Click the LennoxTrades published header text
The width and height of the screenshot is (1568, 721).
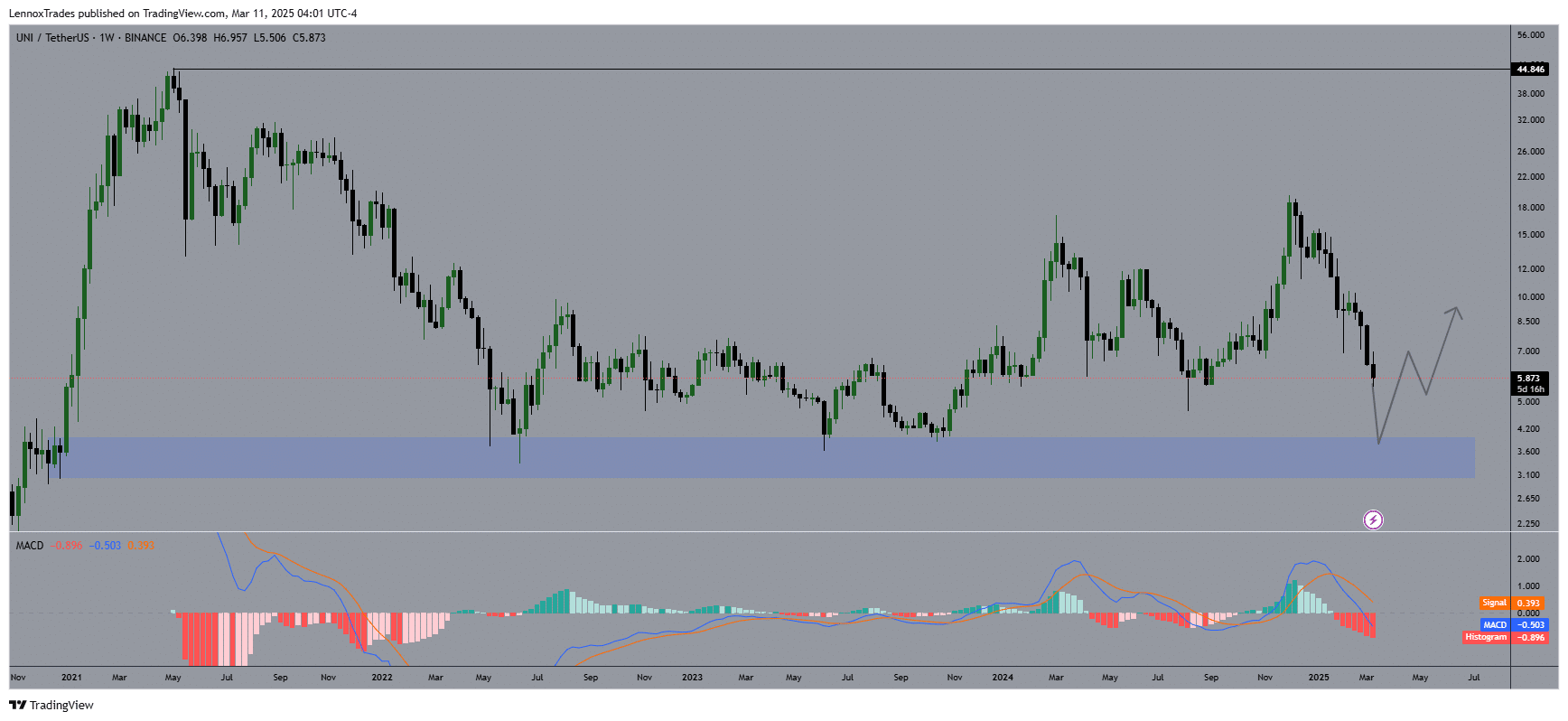[x=182, y=14]
